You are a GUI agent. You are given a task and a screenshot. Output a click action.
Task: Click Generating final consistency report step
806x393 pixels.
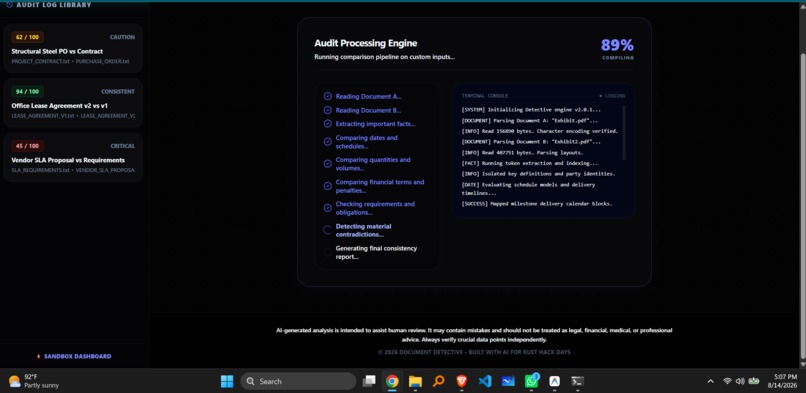point(376,252)
